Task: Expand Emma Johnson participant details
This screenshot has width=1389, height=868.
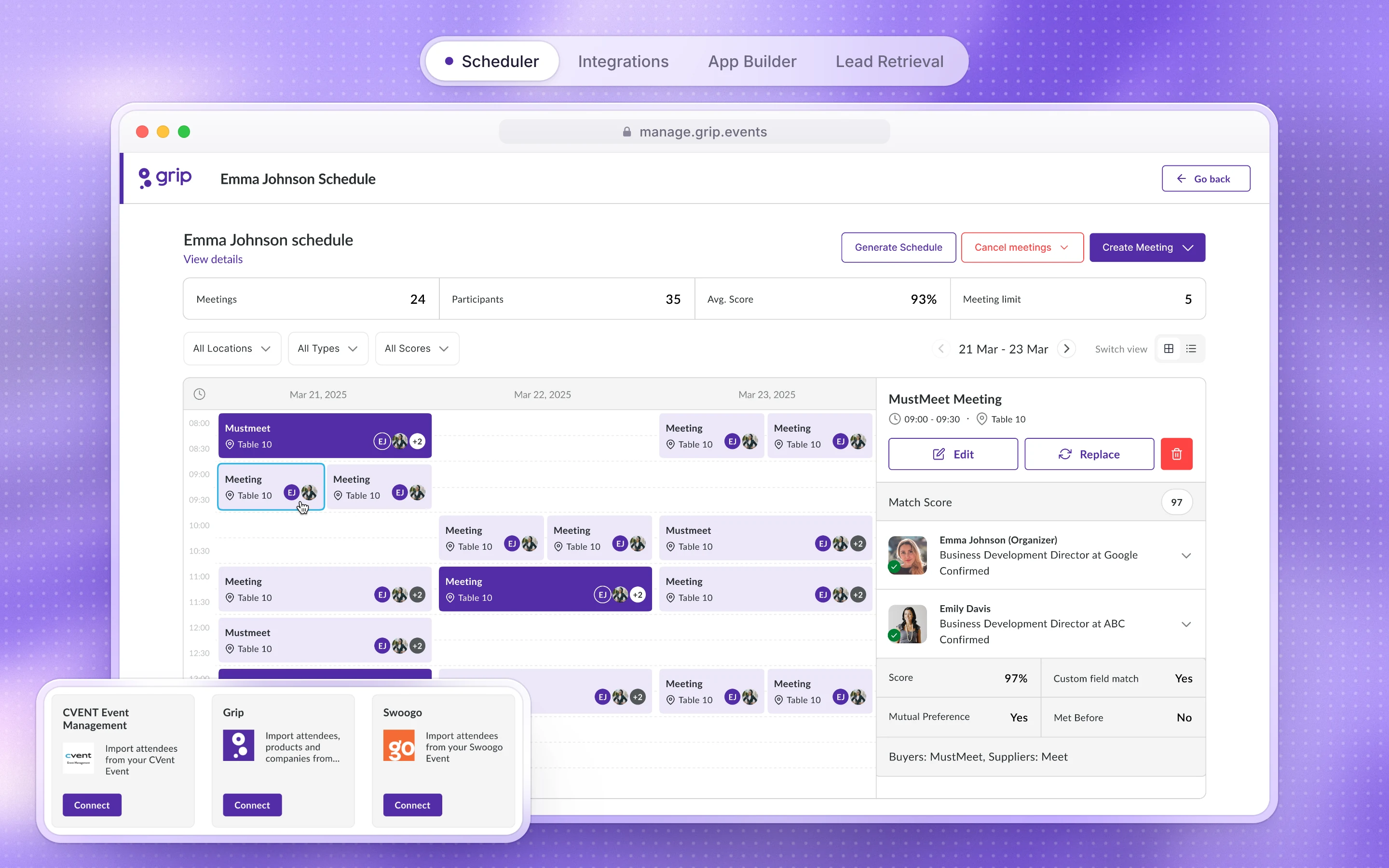Action: coord(1186,556)
